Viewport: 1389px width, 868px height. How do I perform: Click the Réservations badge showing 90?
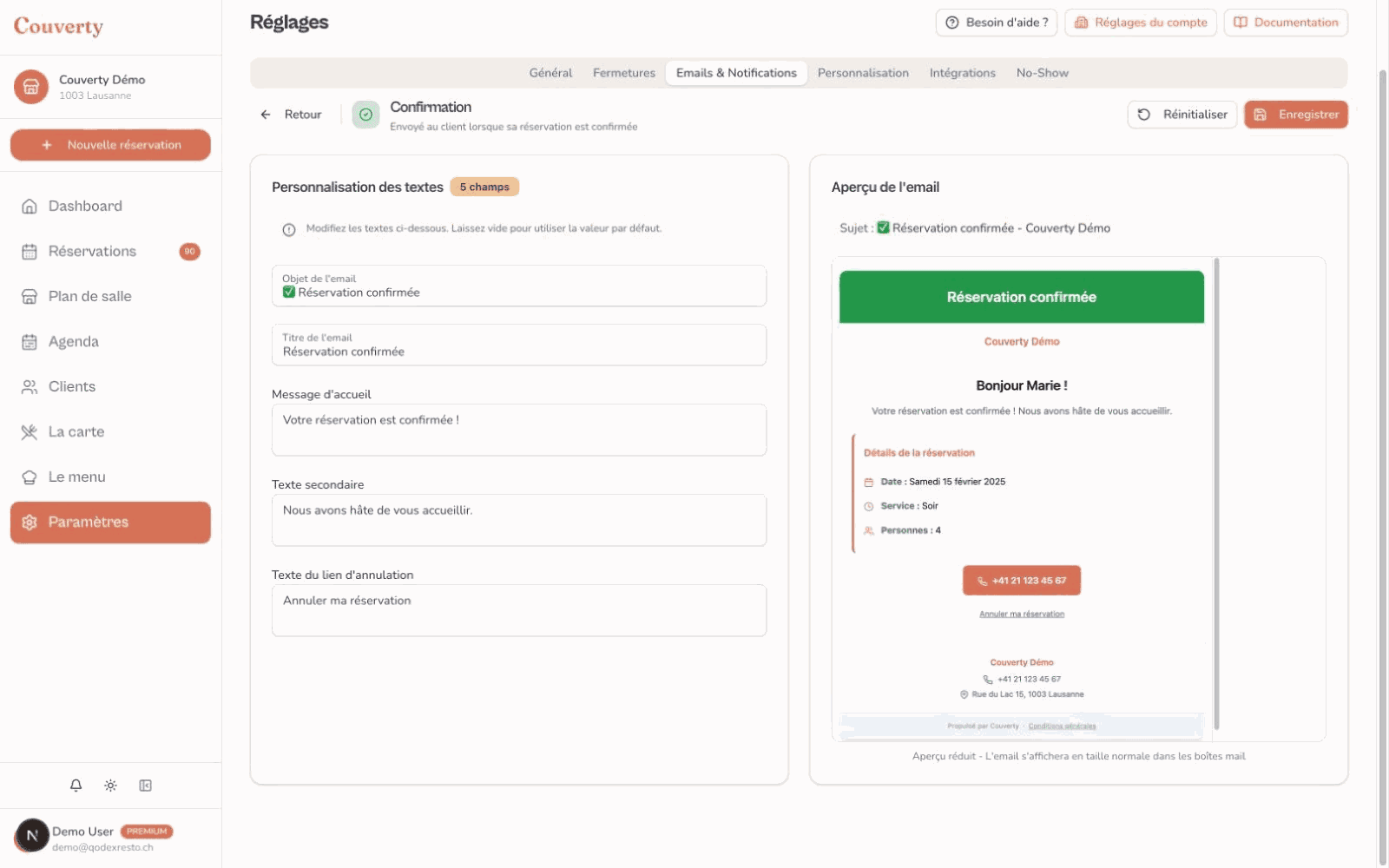189,252
